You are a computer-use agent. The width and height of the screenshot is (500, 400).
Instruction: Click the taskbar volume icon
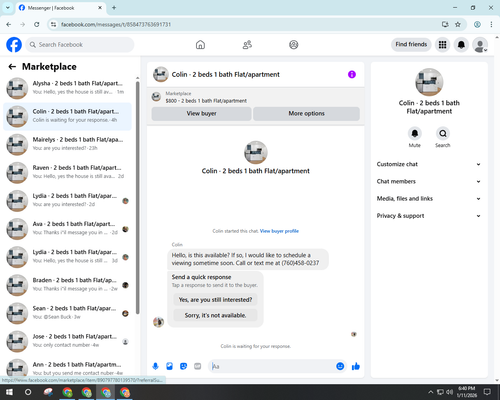tap(450, 392)
